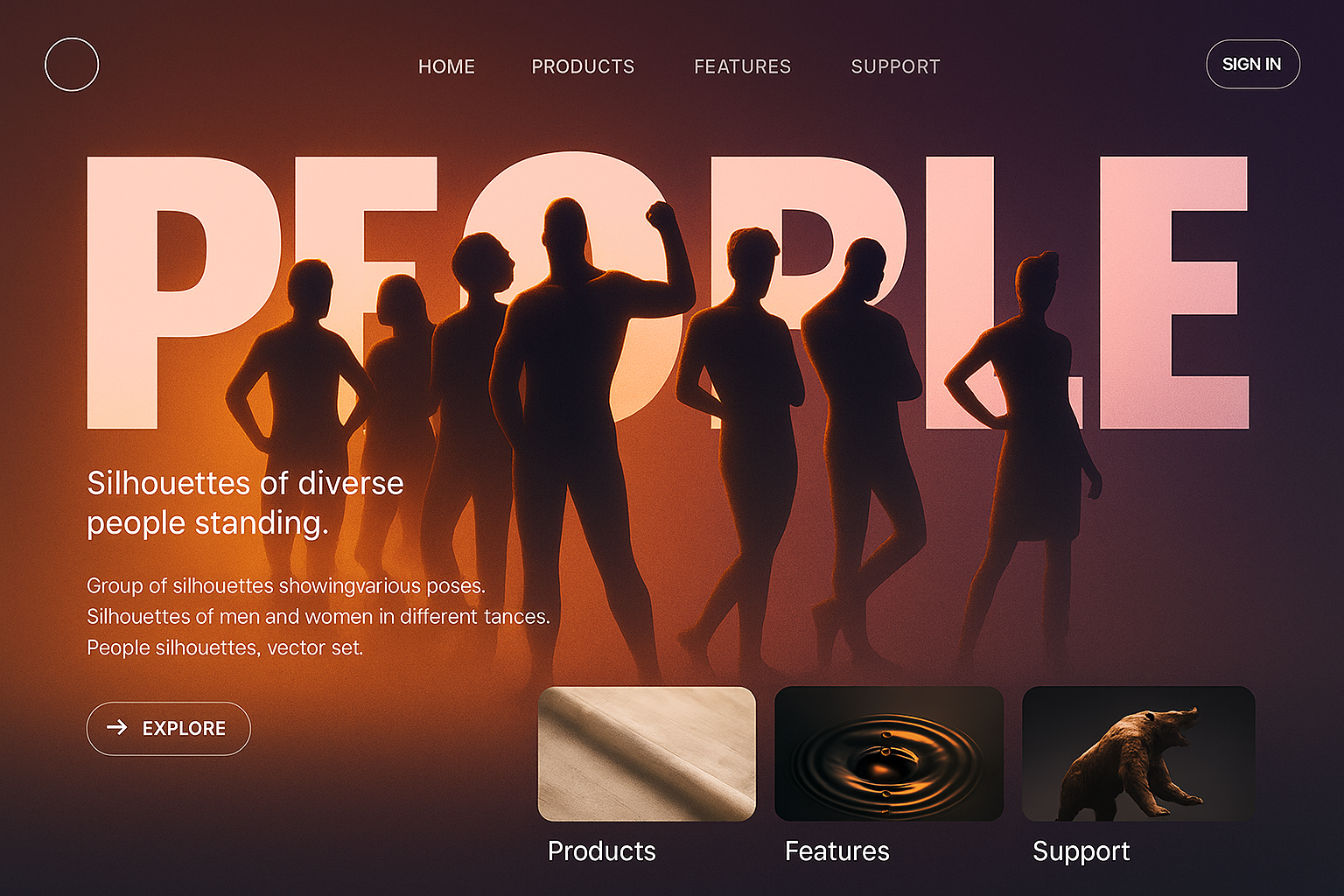
Task: Open the HOME nav item
Action: click(x=446, y=66)
